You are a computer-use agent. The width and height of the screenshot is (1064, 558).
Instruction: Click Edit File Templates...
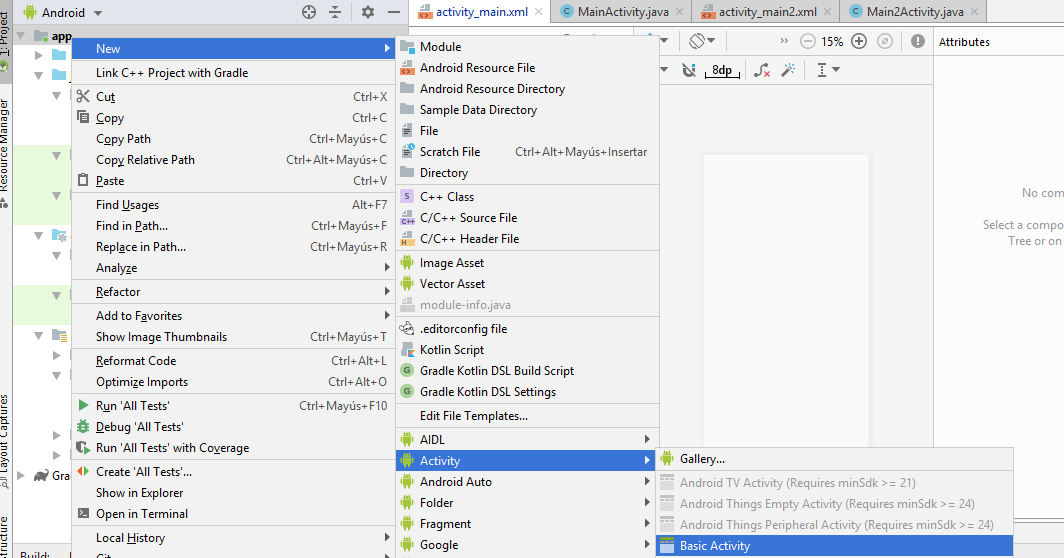pos(527,416)
